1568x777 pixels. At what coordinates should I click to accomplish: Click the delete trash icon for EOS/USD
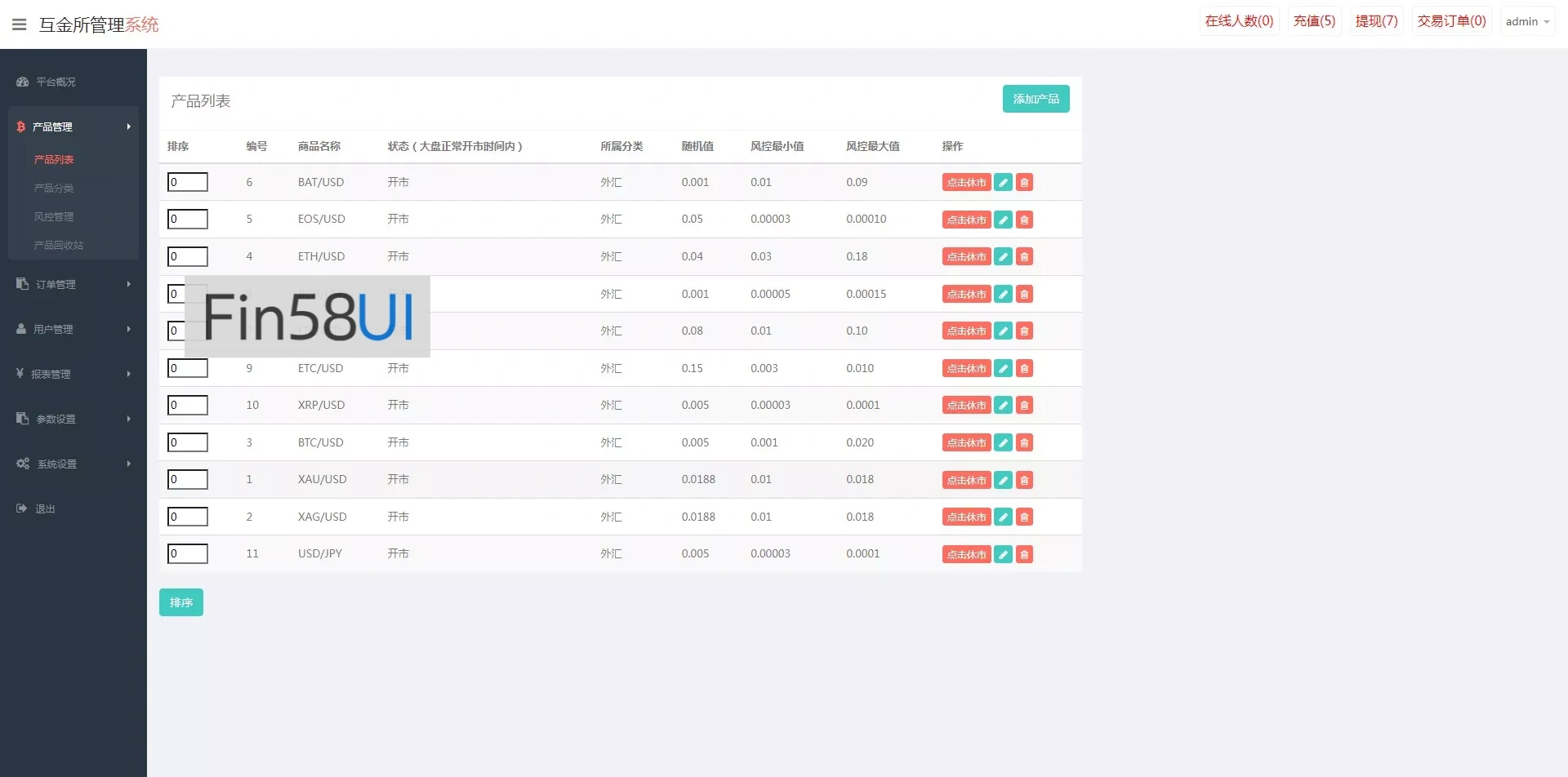tap(1024, 220)
